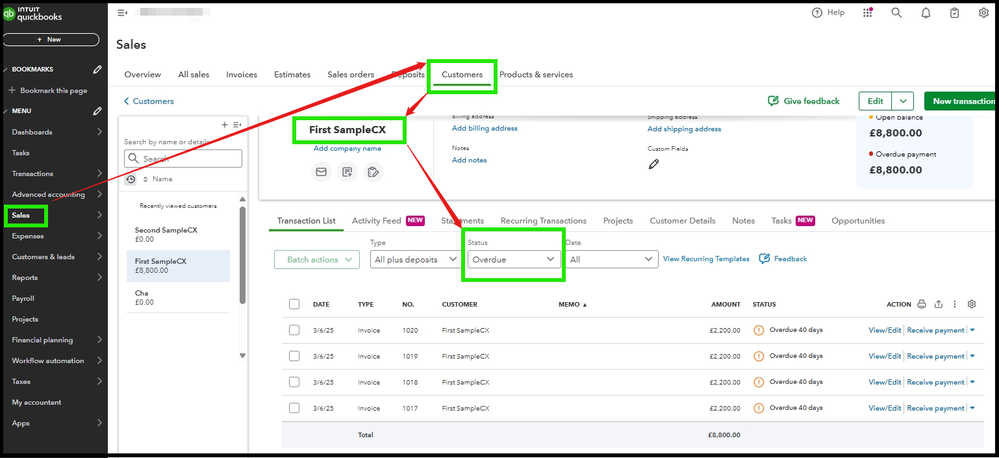The image size is (999, 458).
Task: Open the arrow next to Edit button
Action: (903, 101)
